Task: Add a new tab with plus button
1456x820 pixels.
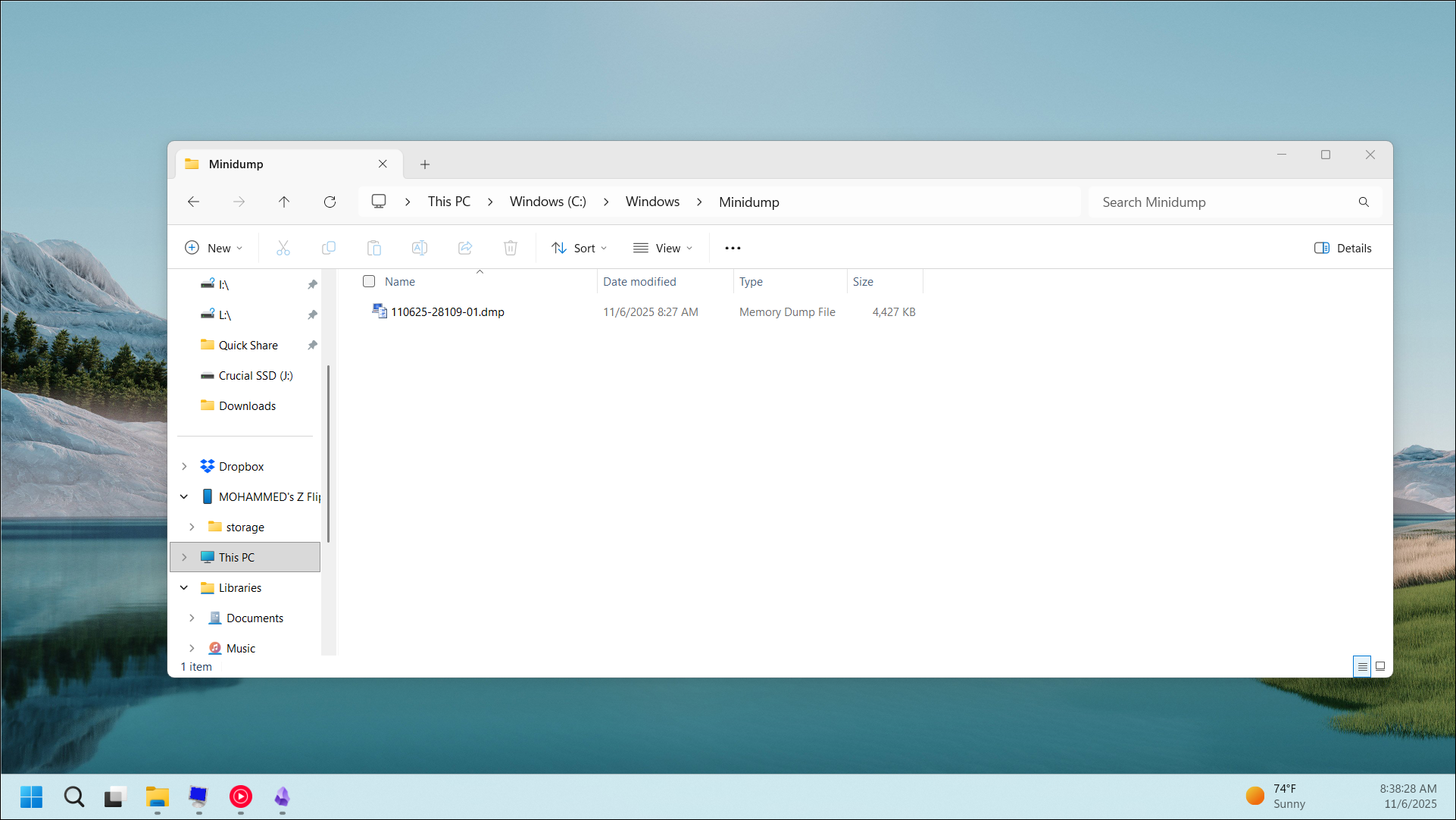Action: [x=425, y=164]
